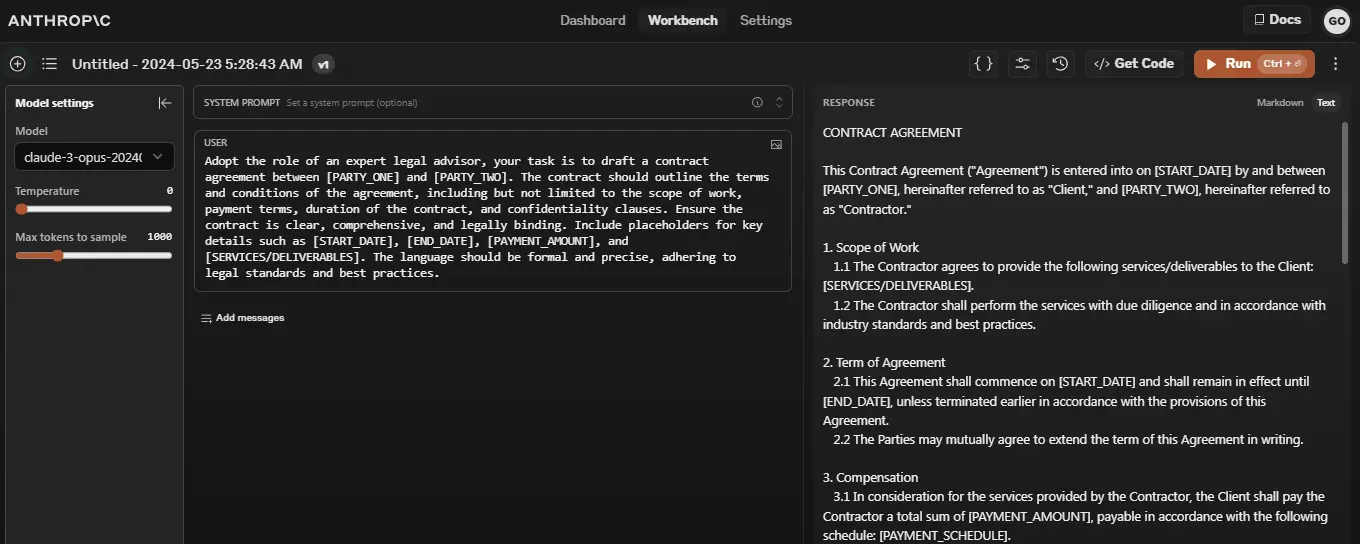Viewport: 1360px width, 544px height.
Task: Open the Settings tab
Action: point(766,20)
